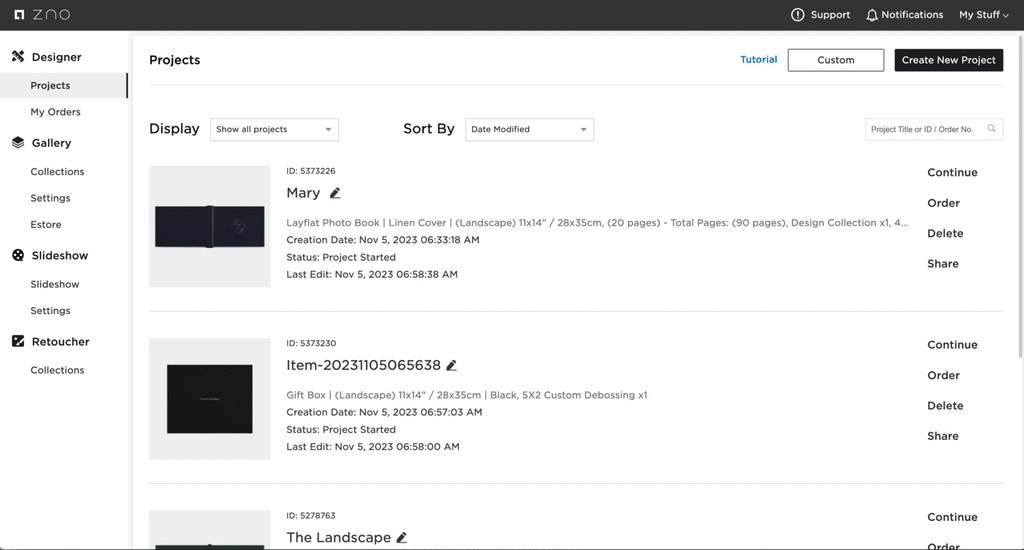
Task: Open Gallery Collections in the sidebar
Action: pos(57,171)
